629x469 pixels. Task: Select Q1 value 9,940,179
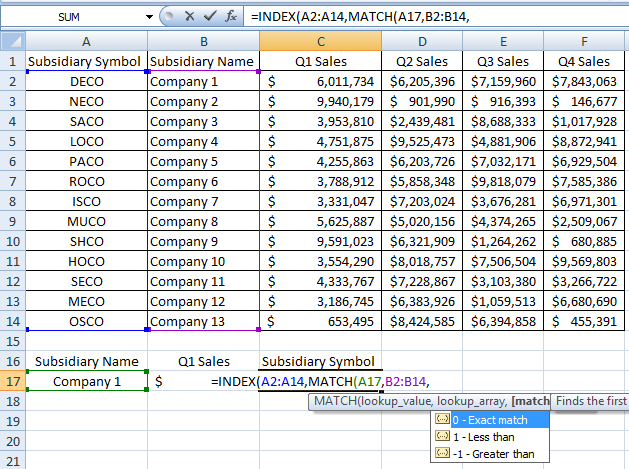pos(321,102)
